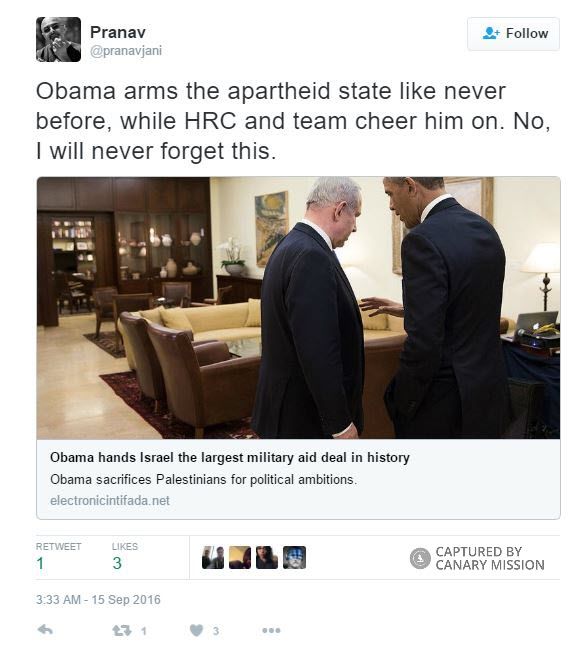The width and height of the screenshot is (584, 661).
Task: Open the three-dot more options menu
Action: coord(271,631)
